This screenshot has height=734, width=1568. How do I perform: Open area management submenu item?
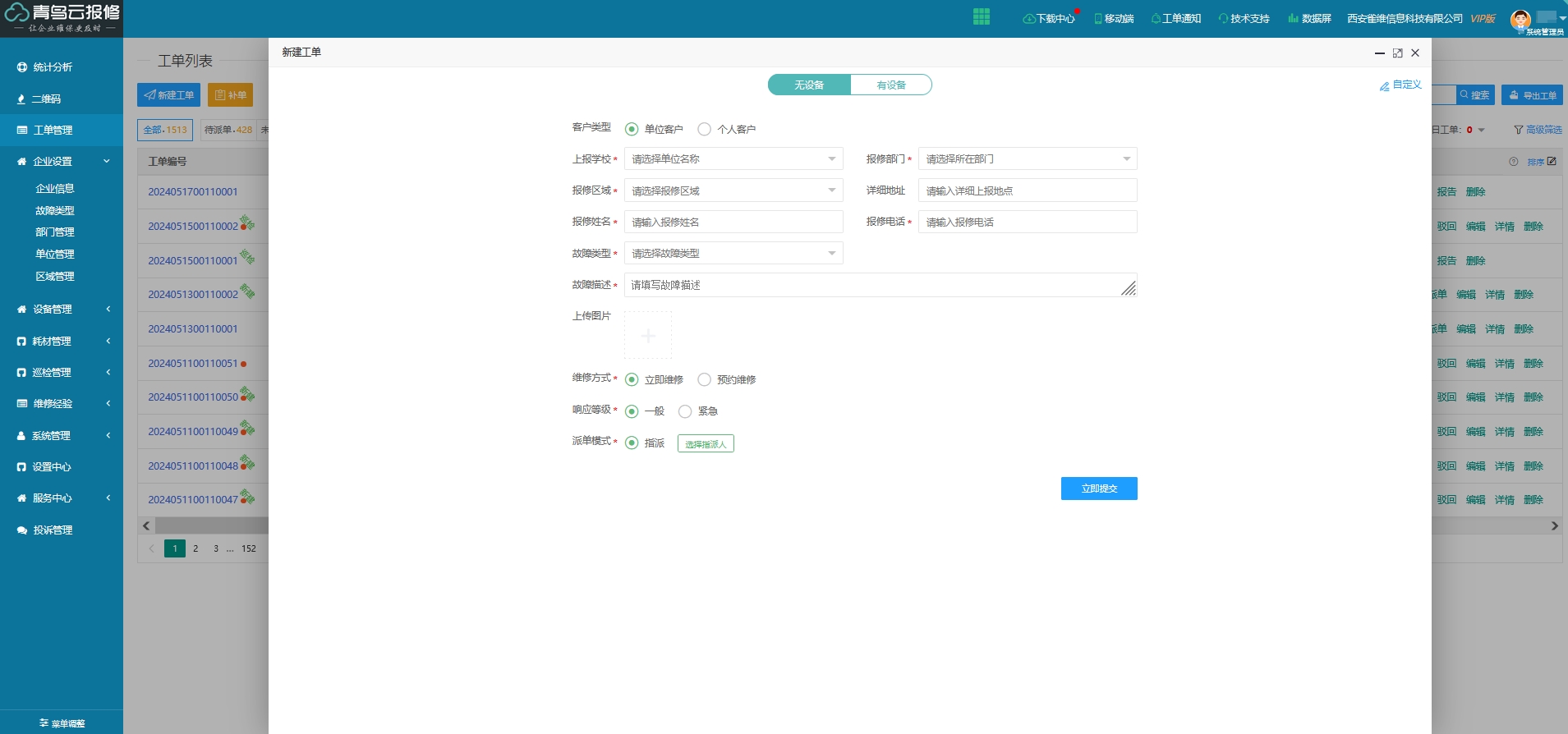pyautogui.click(x=55, y=276)
